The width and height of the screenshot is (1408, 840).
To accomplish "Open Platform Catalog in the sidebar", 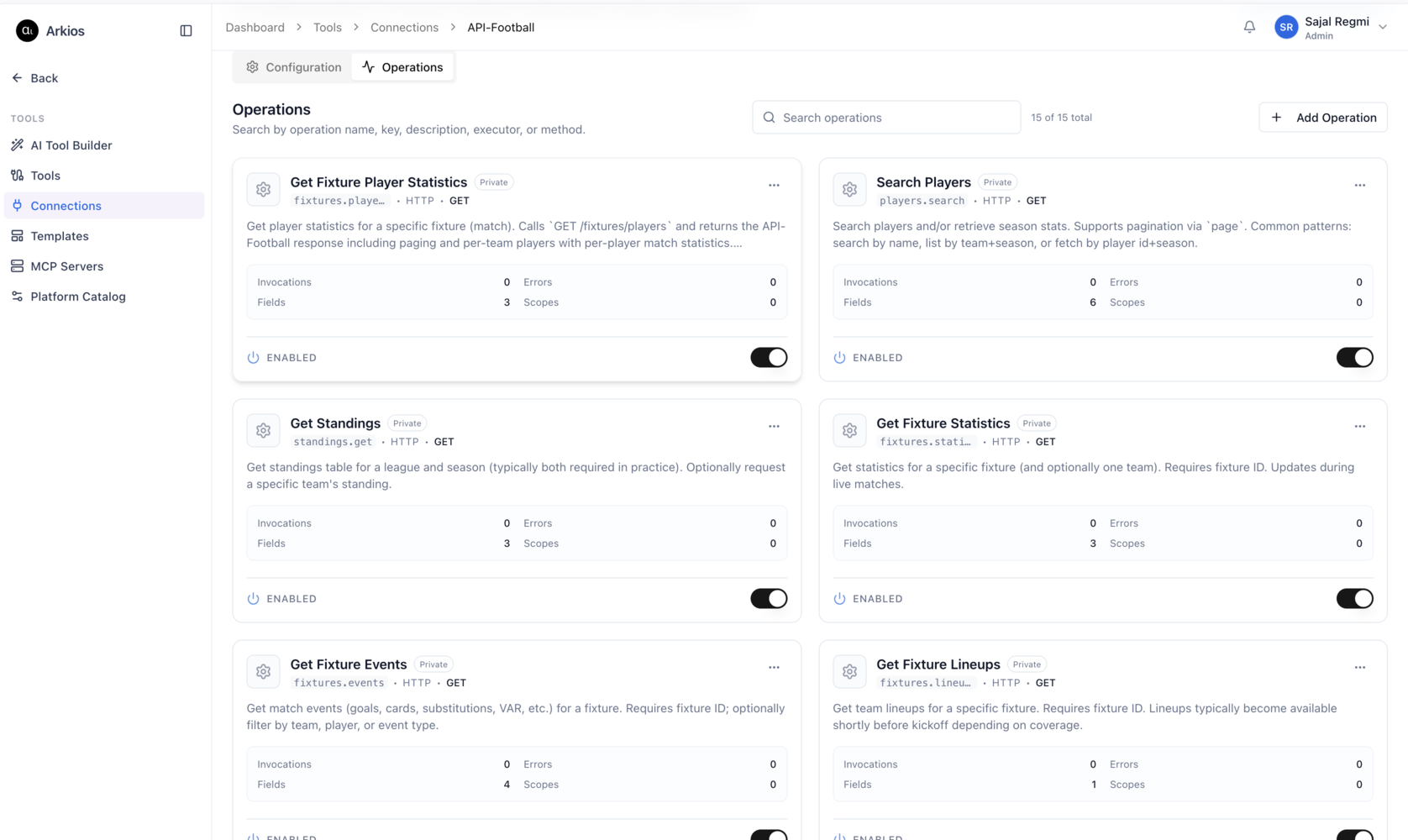I will 104,297.
